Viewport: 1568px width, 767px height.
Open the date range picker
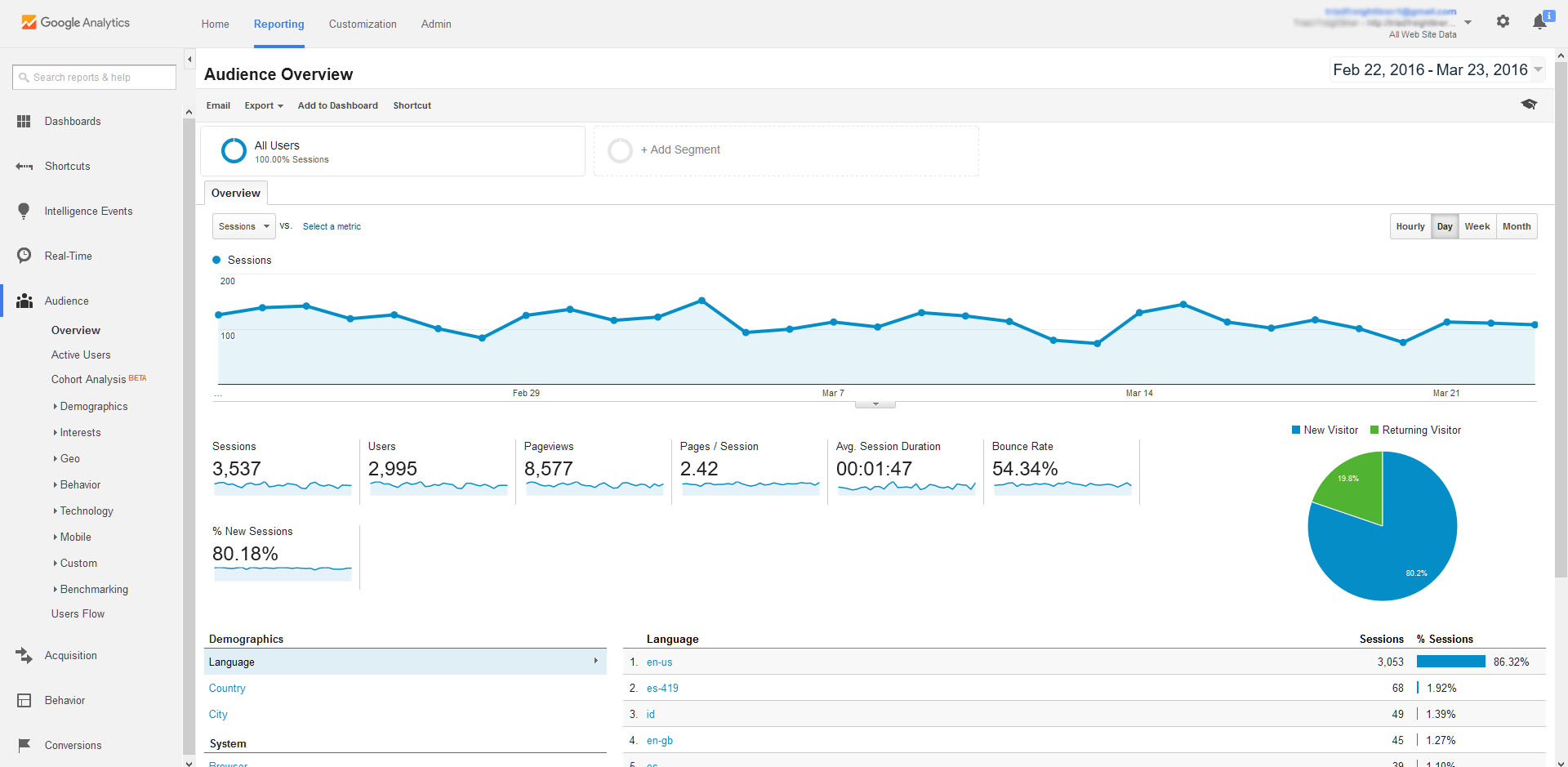point(1437,70)
